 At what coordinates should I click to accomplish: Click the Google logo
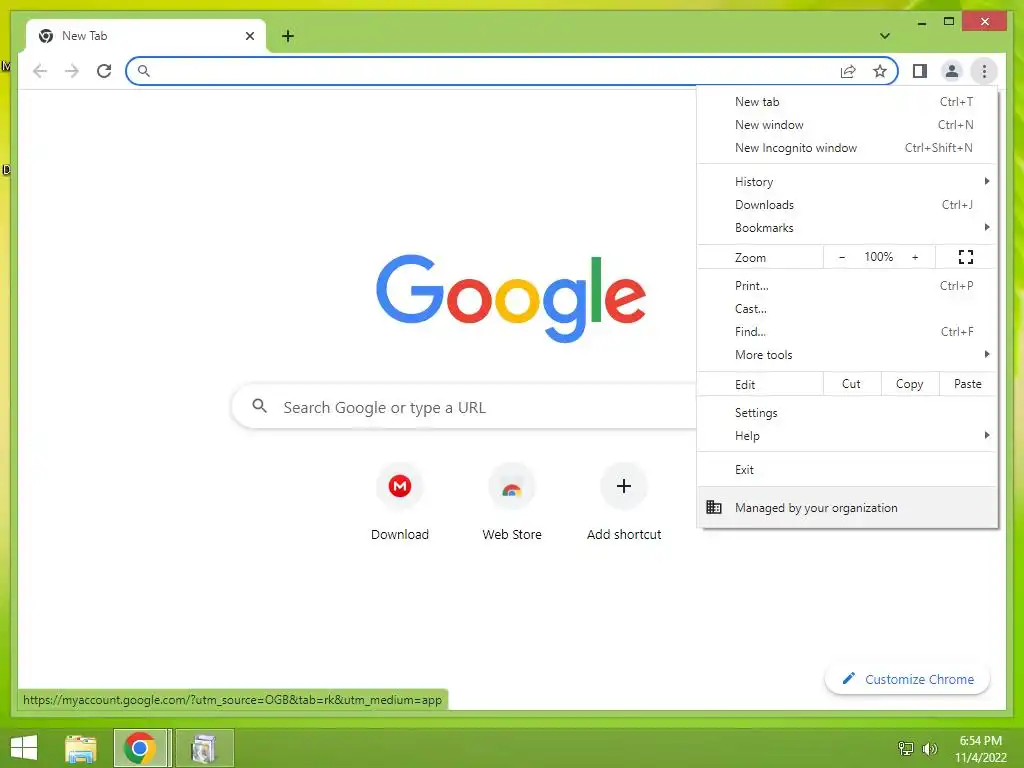click(x=511, y=298)
